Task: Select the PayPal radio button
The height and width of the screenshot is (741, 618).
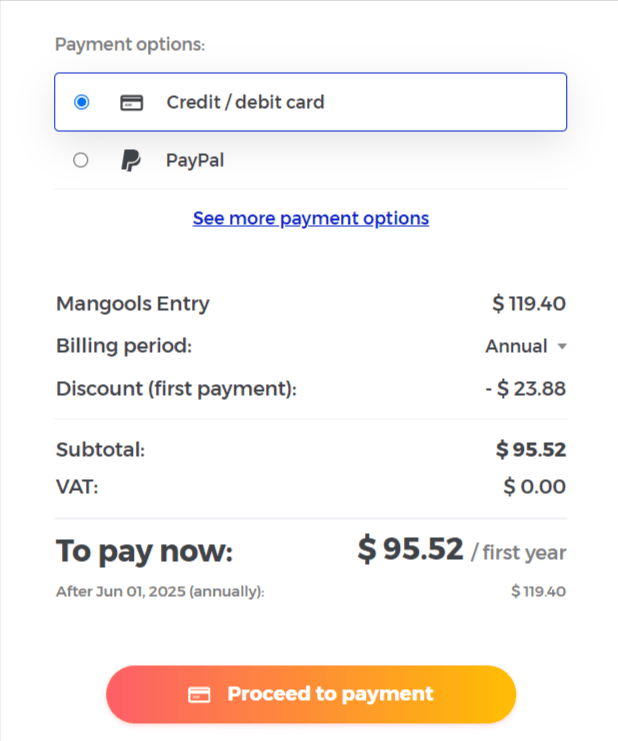Action: [x=81, y=160]
